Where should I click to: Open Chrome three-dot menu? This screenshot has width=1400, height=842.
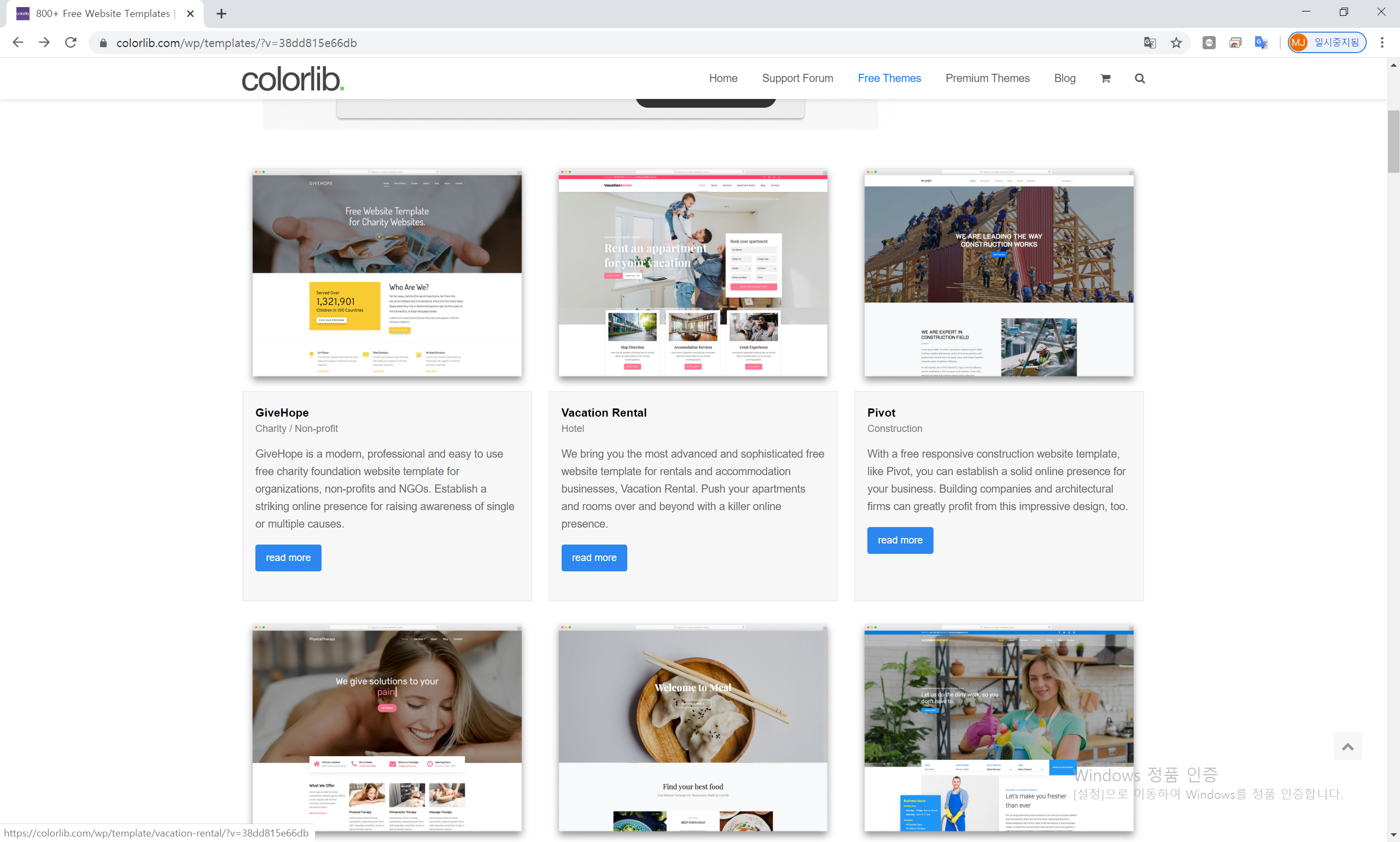point(1382,43)
